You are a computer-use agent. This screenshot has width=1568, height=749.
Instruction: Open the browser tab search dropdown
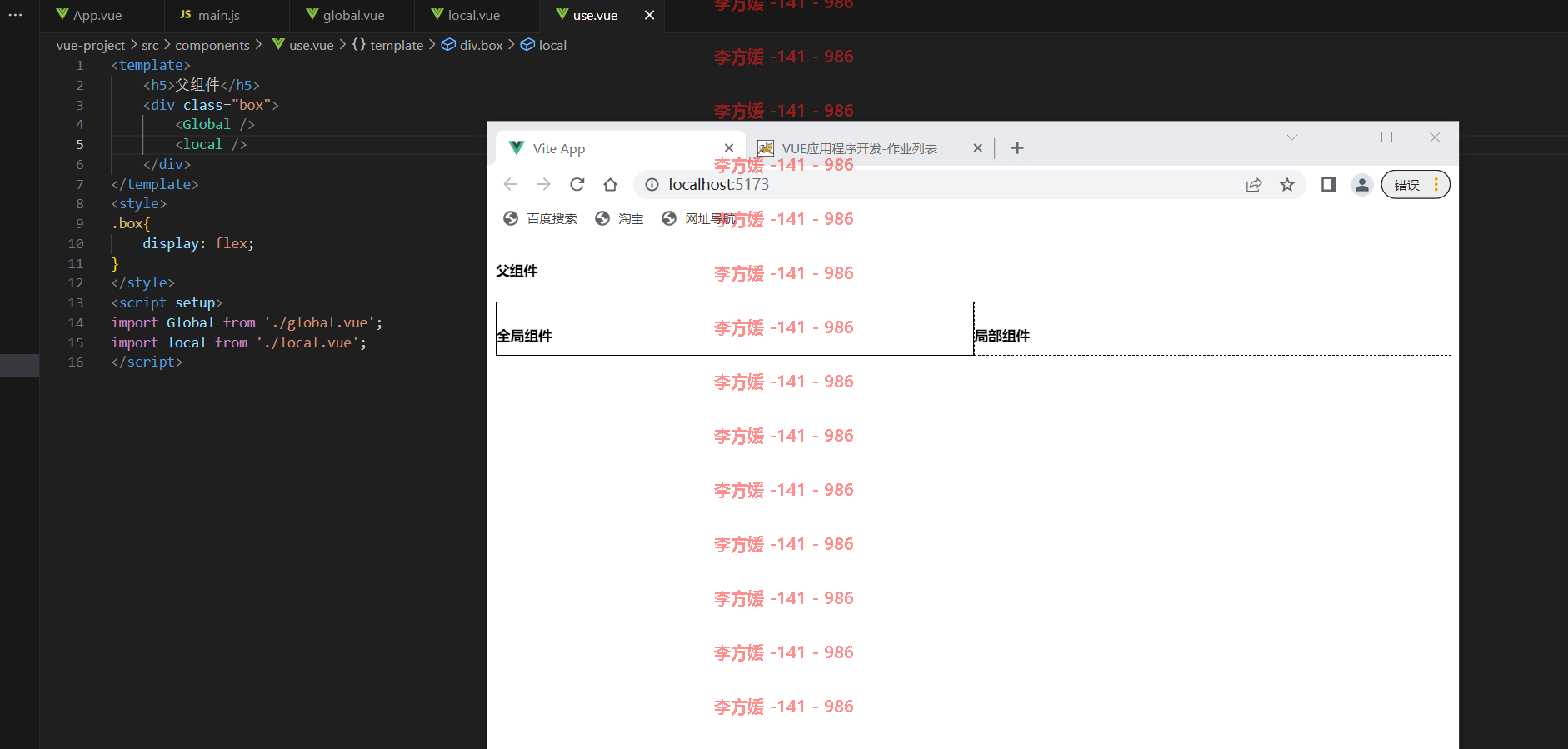pos(1292,137)
